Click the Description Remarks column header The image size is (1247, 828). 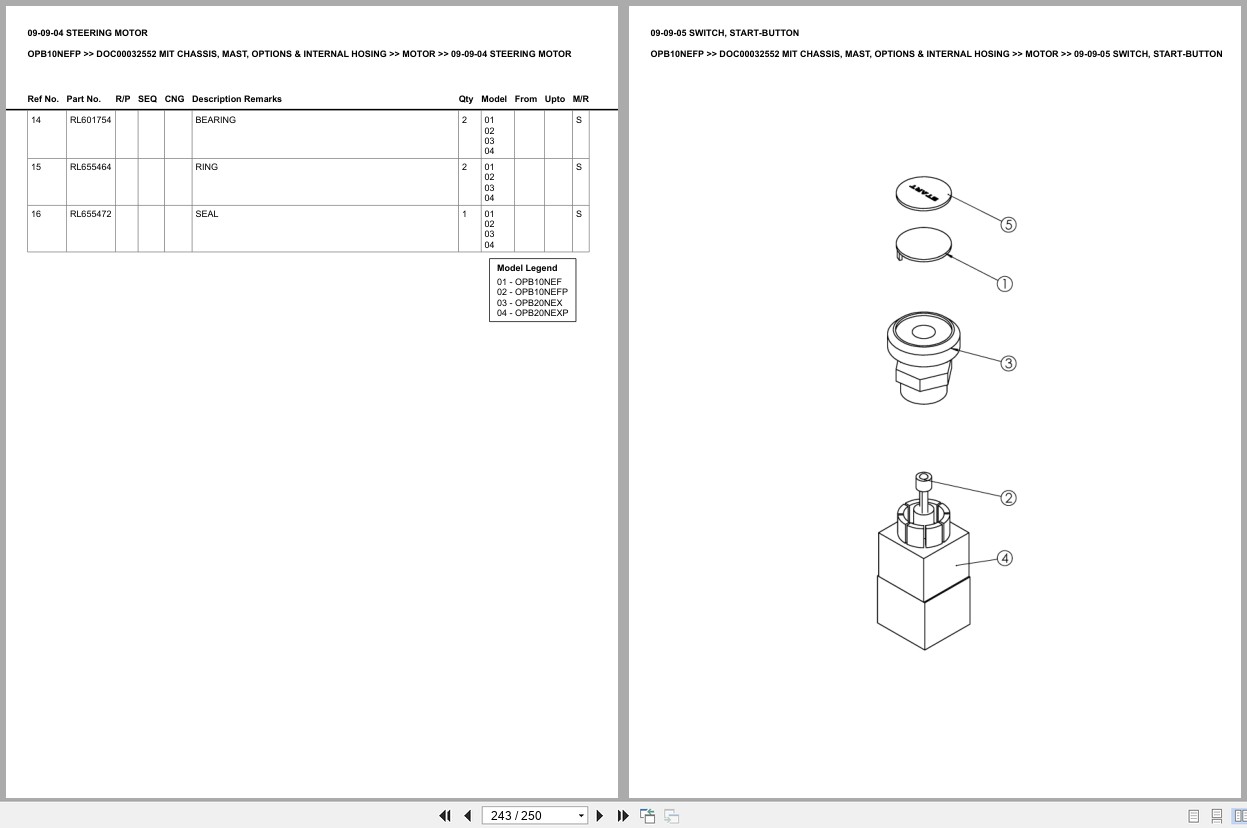[237, 99]
